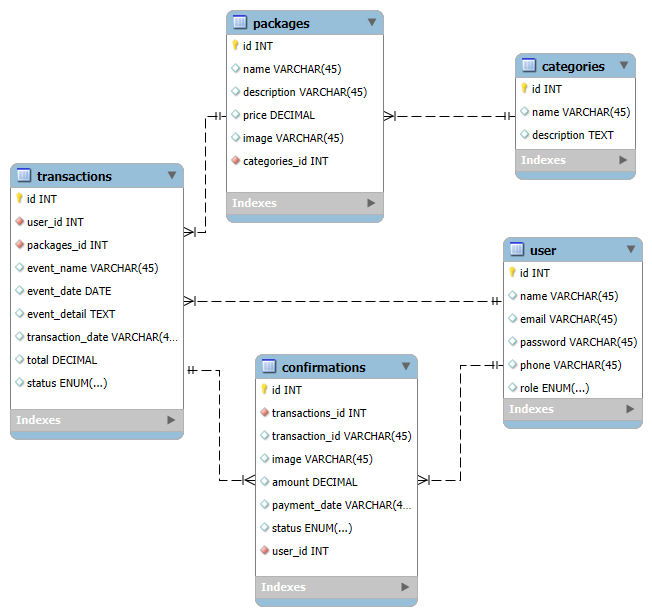This screenshot has width=652, height=616.
Task: Select the transactions table title
Action: 74,176
